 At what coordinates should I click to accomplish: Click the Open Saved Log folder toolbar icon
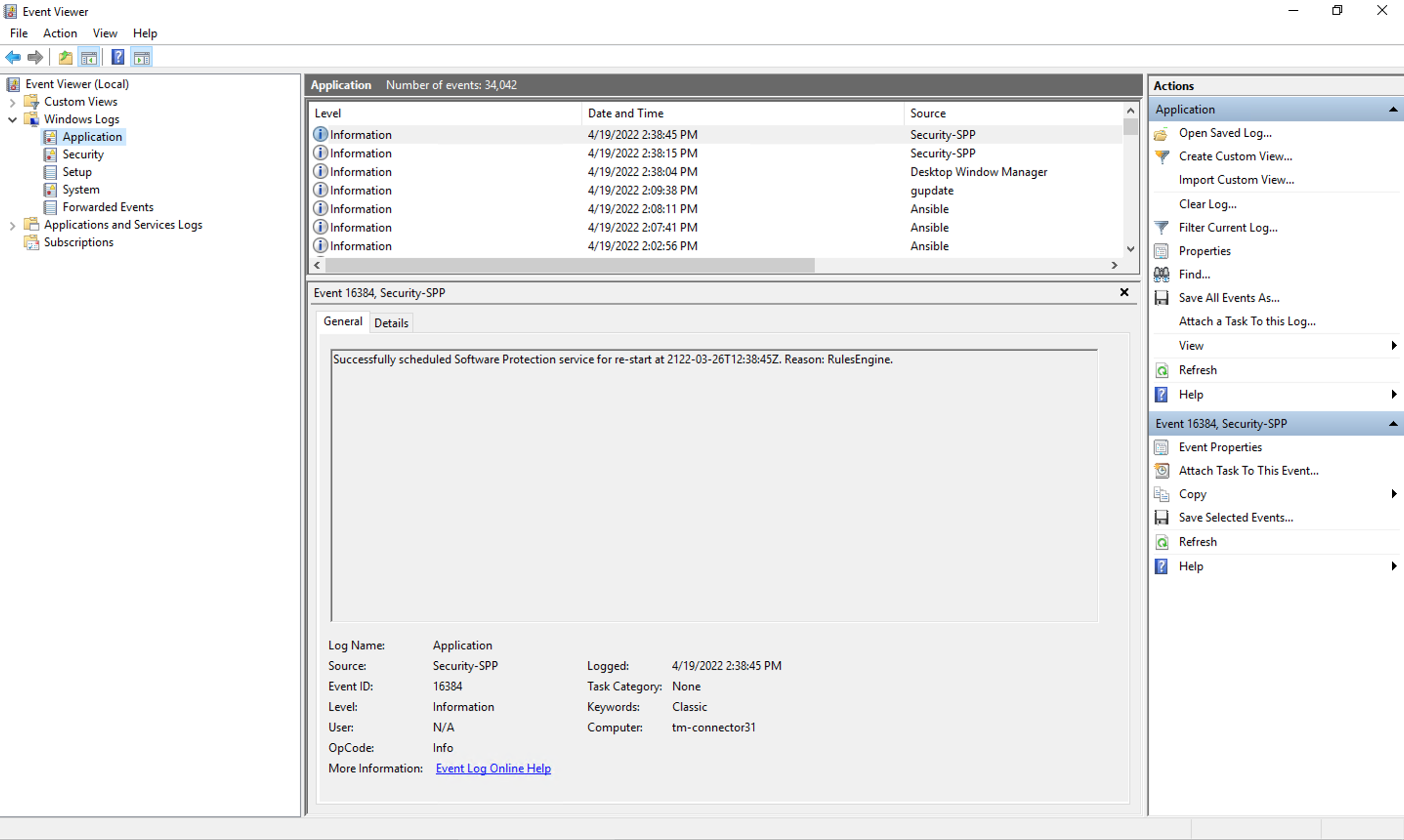click(x=65, y=57)
